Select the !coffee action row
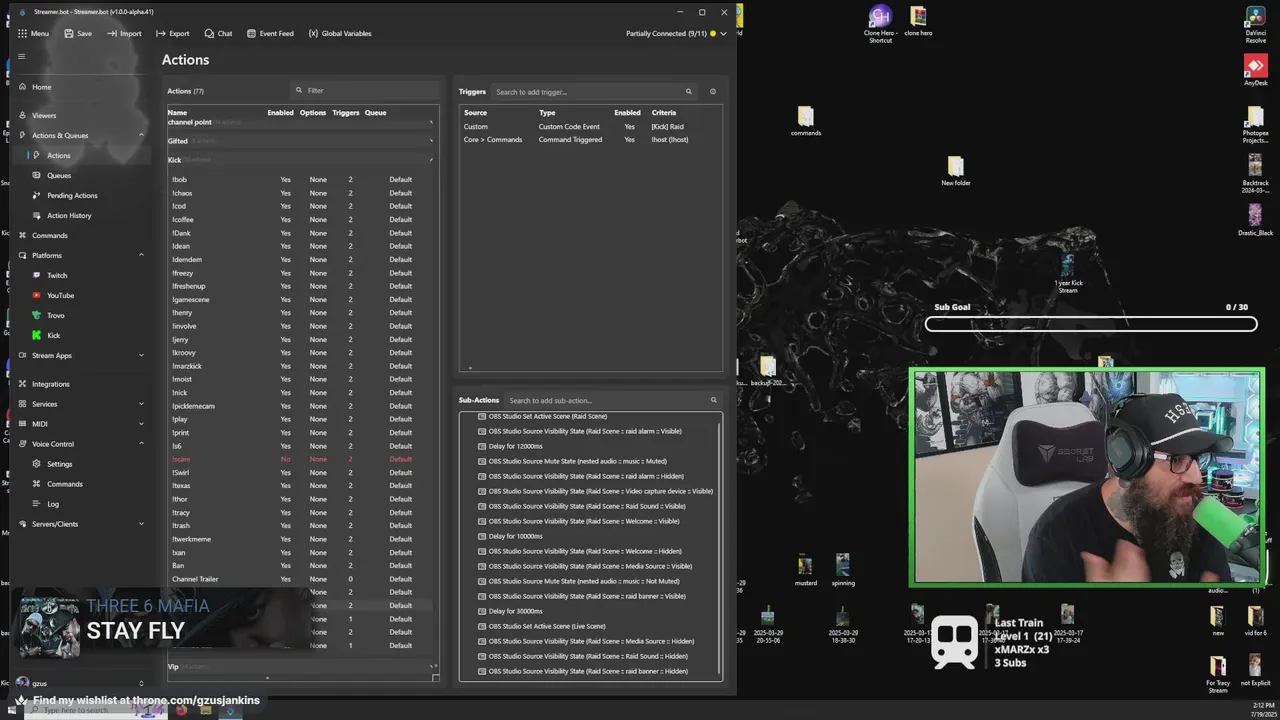The width and height of the screenshot is (1280, 720). [300, 220]
